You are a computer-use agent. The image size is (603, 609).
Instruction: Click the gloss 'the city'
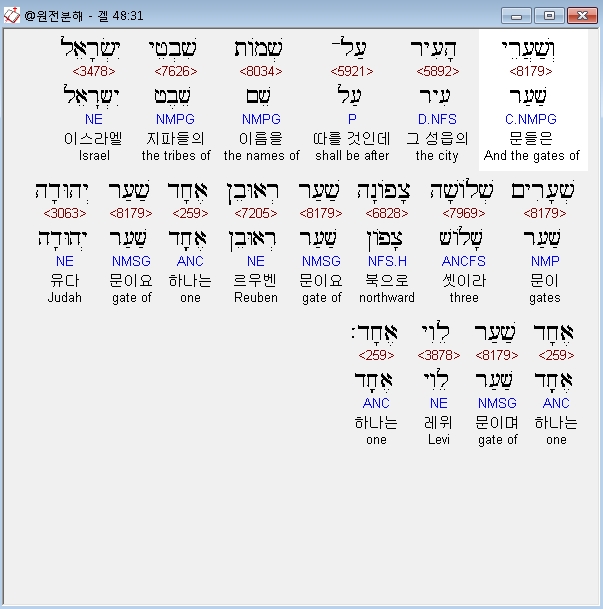[x=437, y=156]
